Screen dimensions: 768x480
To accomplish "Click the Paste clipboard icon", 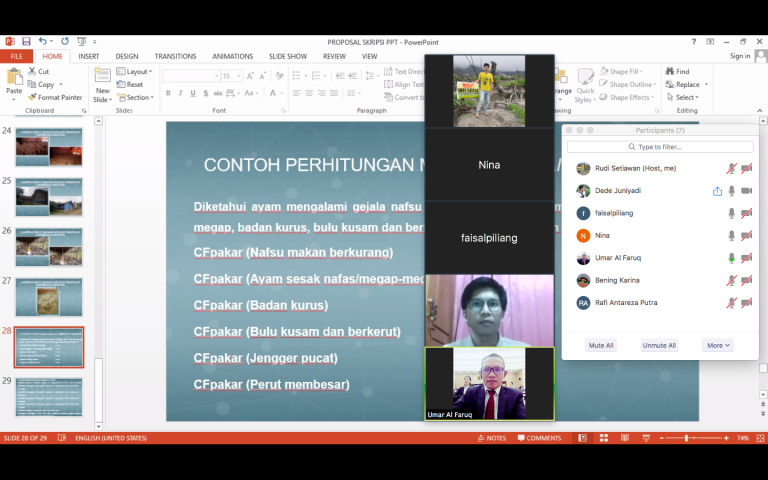I will point(14,77).
